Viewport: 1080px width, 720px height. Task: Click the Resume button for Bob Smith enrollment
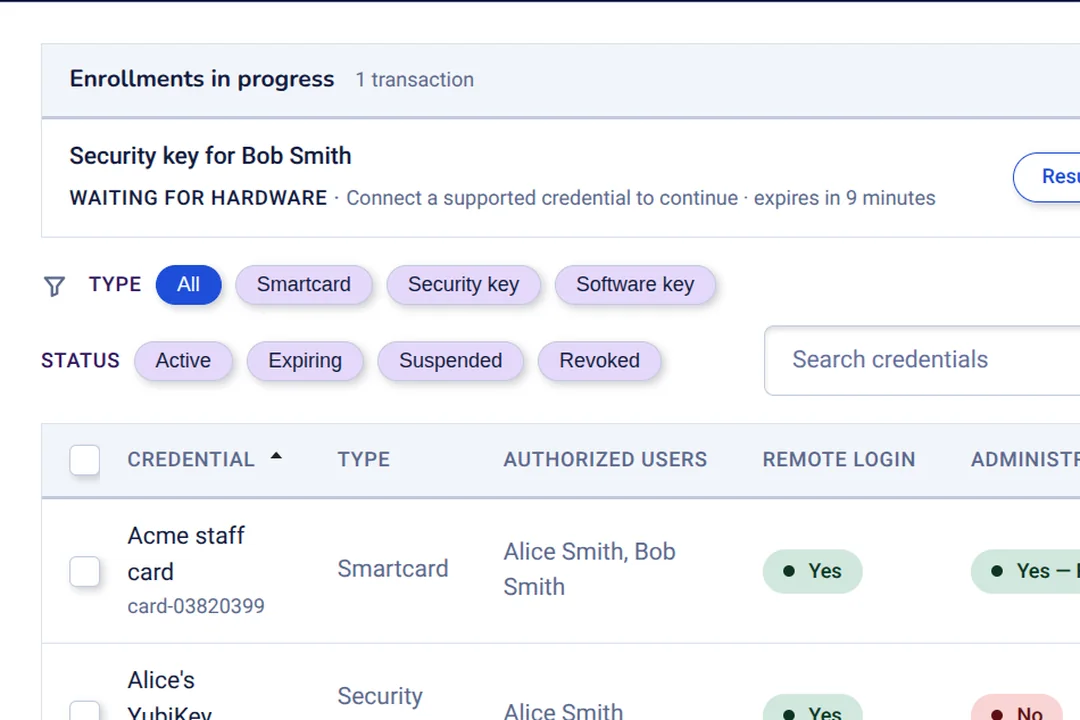(x=1047, y=177)
